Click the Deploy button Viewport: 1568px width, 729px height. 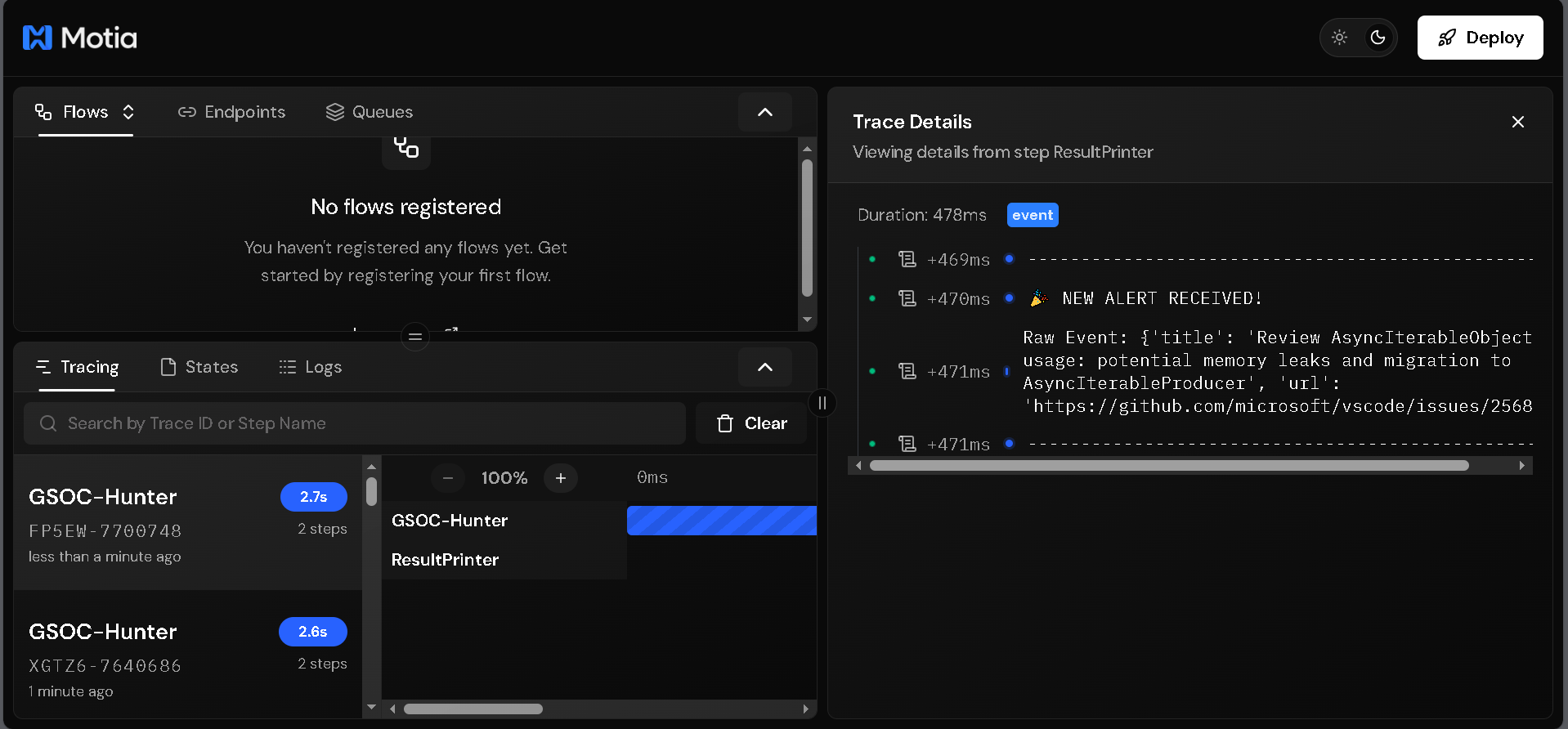(1480, 38)
